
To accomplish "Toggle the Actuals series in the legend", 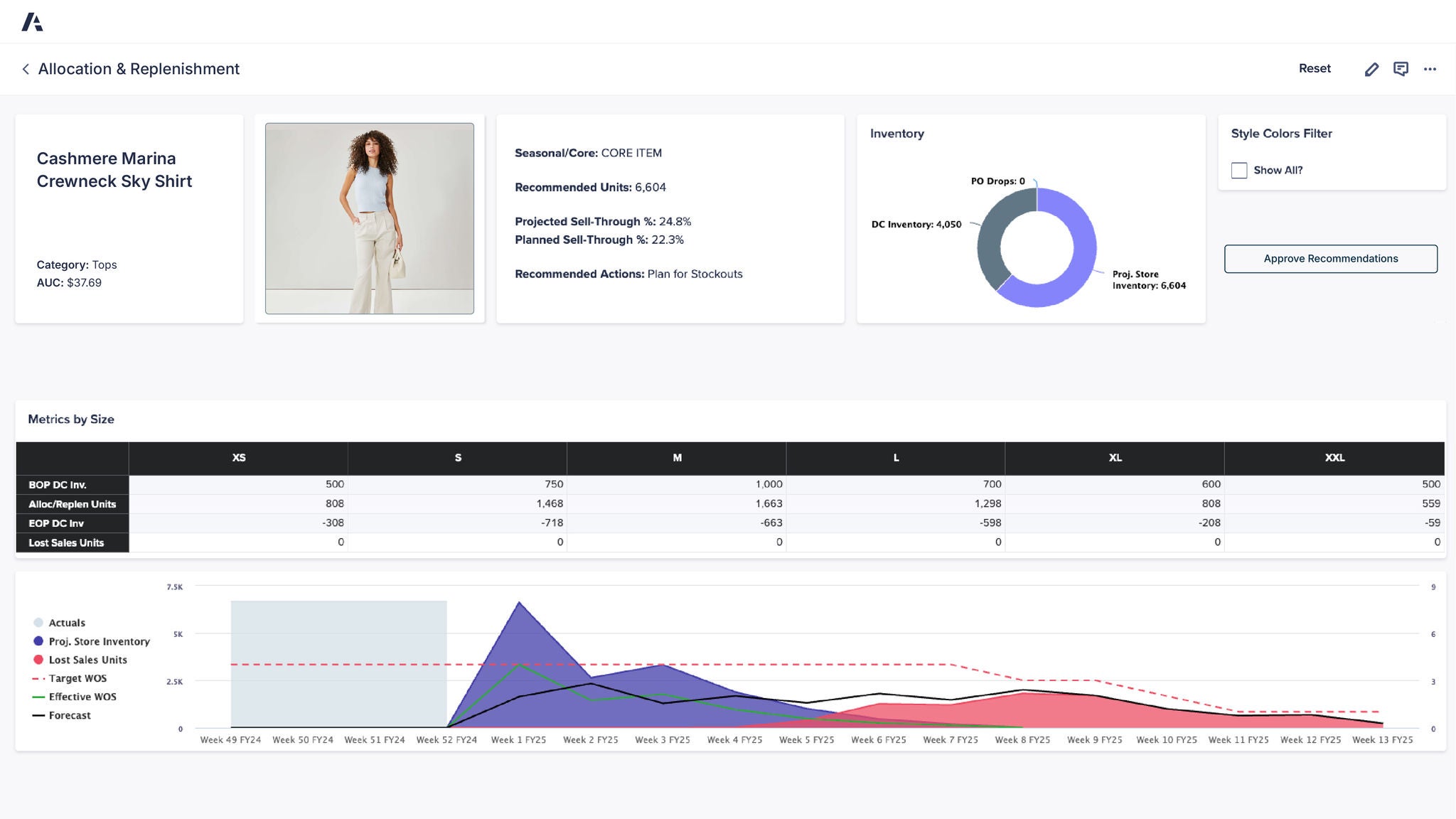I will 68,622.
